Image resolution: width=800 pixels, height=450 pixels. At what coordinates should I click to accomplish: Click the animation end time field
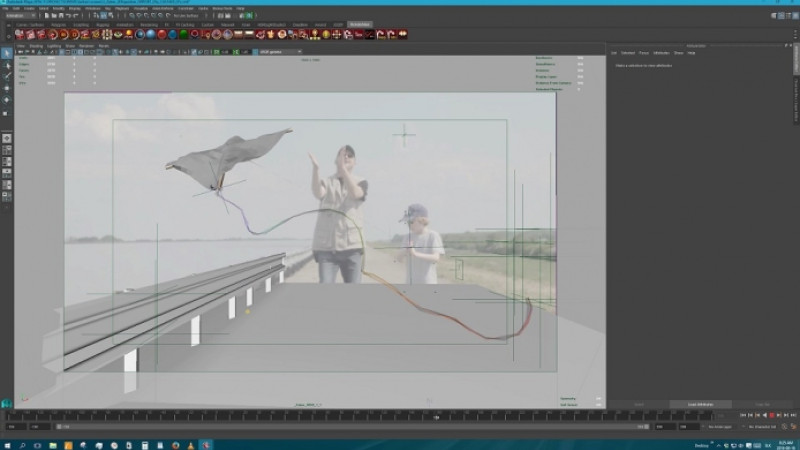coord(689,427)
